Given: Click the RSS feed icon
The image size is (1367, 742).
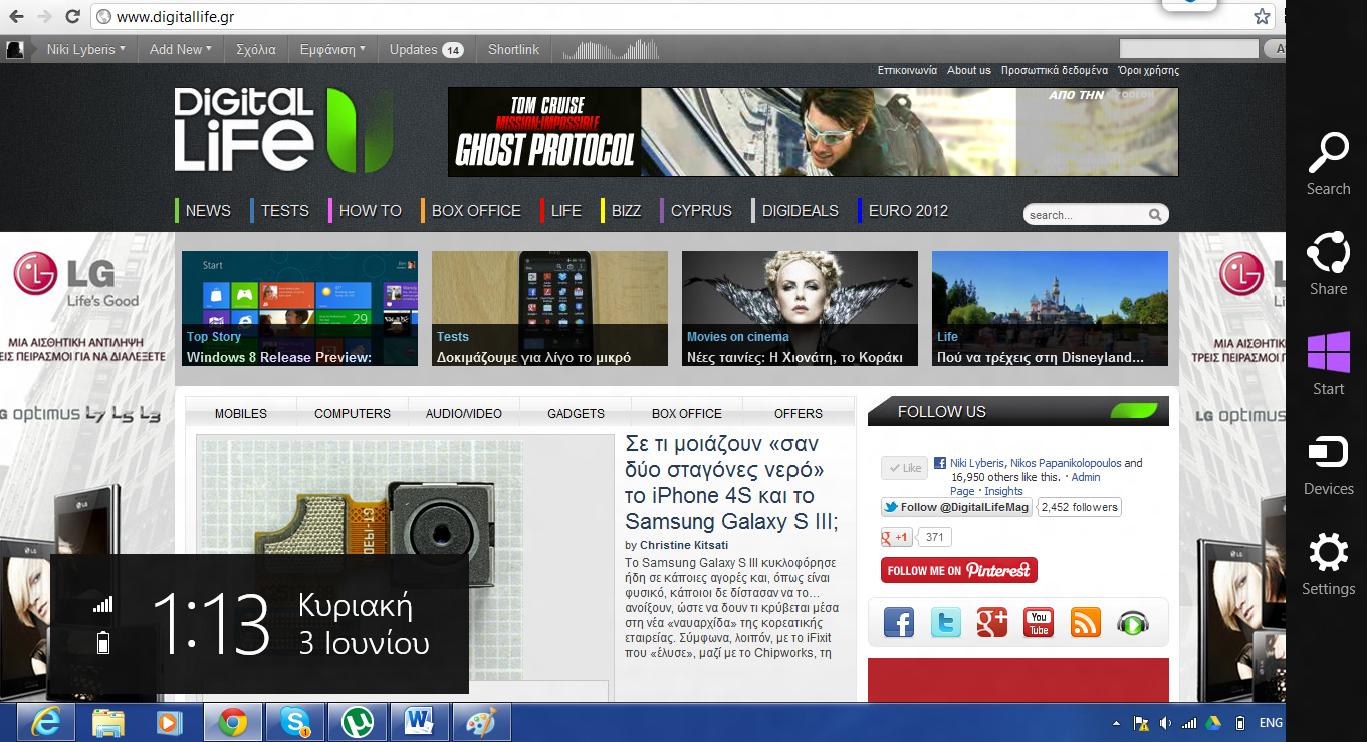Looking at the screenshot, I should pos(1086,622).
